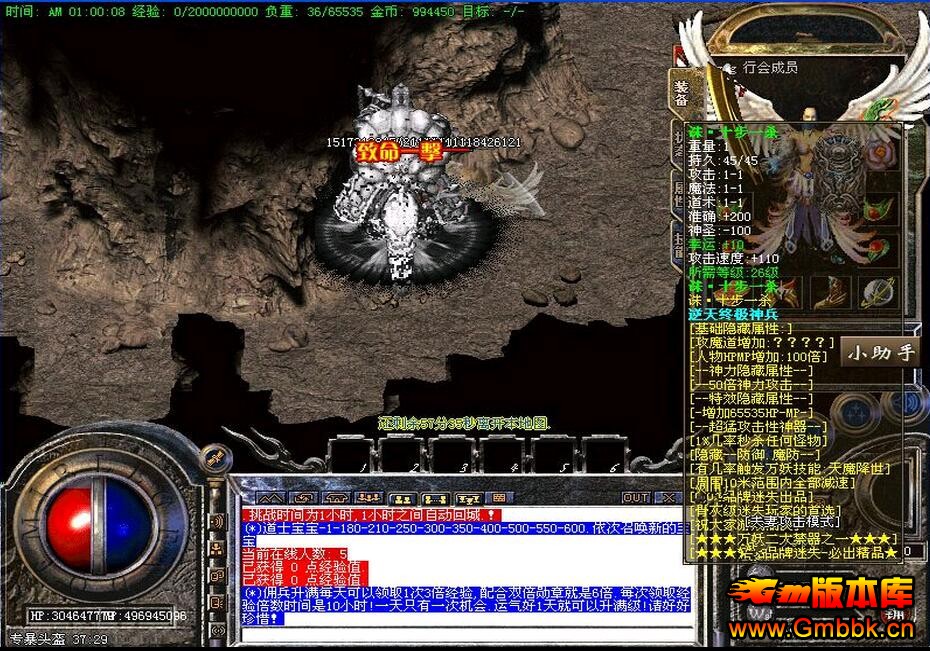This screenshot has width=930, height=651.
Task: Select quick slot 4
Action: coord(503,455)
